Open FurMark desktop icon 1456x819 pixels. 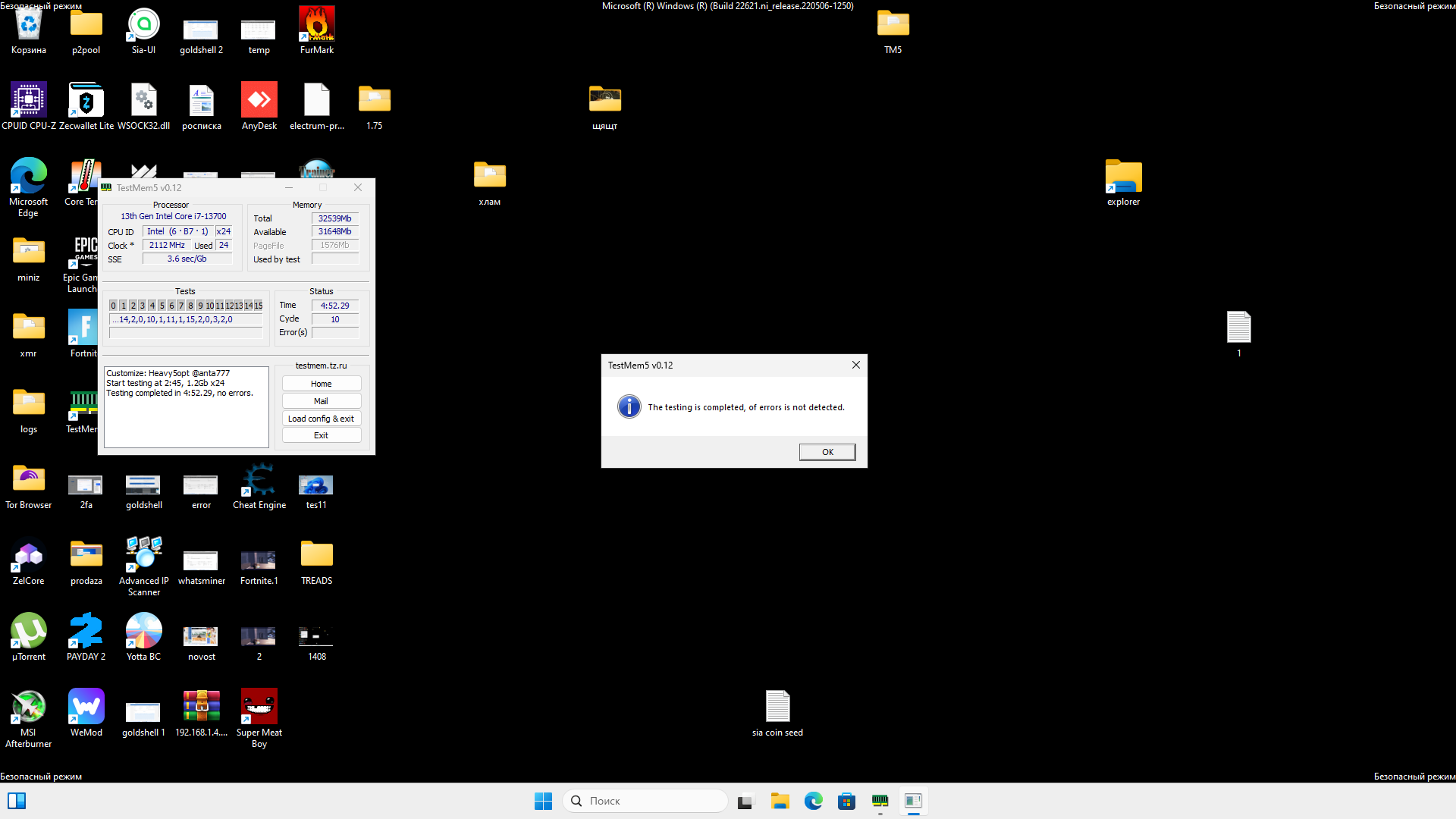click(316, 27)
